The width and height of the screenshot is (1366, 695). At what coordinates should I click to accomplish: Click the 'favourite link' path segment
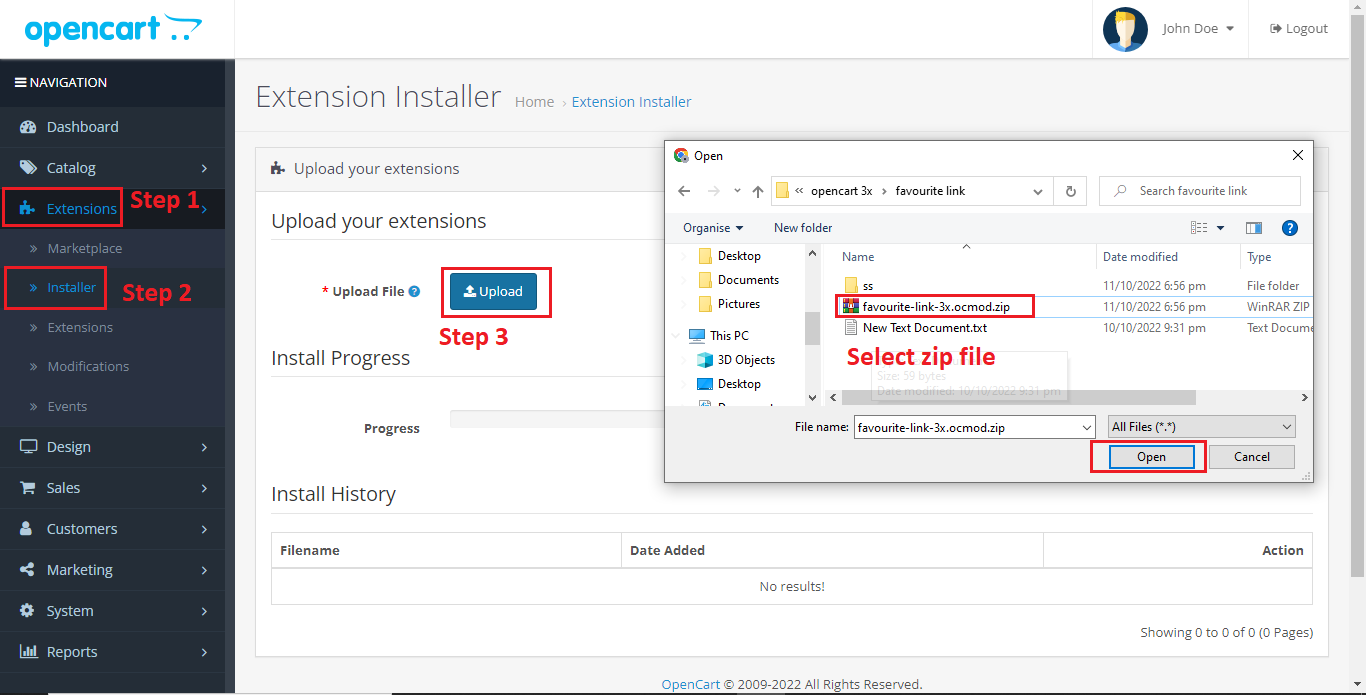pos(930,191)
